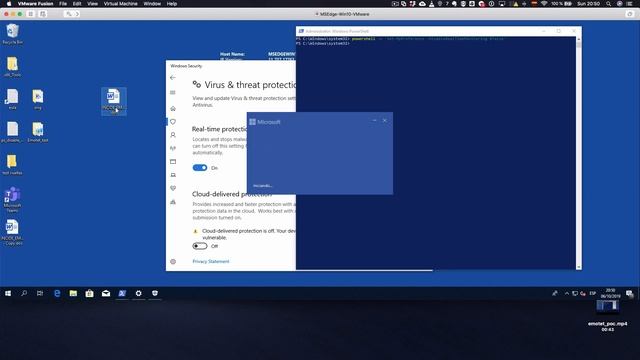Select the highlighted Word document on desktop
This screenshot has height=360, width=640.
114,101
